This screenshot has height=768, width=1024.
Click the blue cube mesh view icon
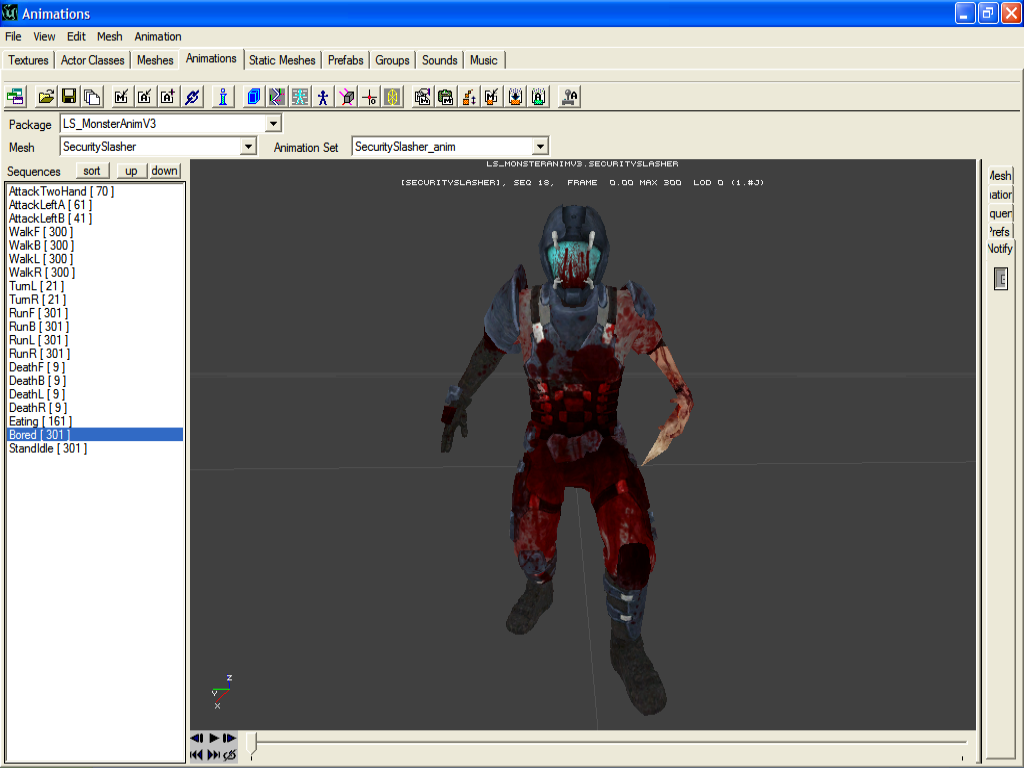coord(254,97)
